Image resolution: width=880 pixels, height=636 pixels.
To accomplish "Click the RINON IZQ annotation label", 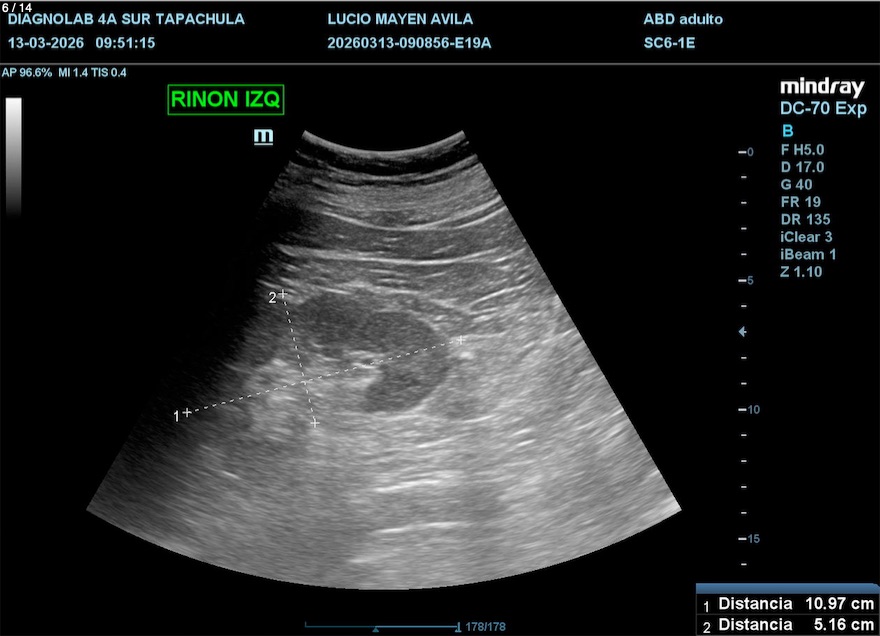I will (227, 100).
